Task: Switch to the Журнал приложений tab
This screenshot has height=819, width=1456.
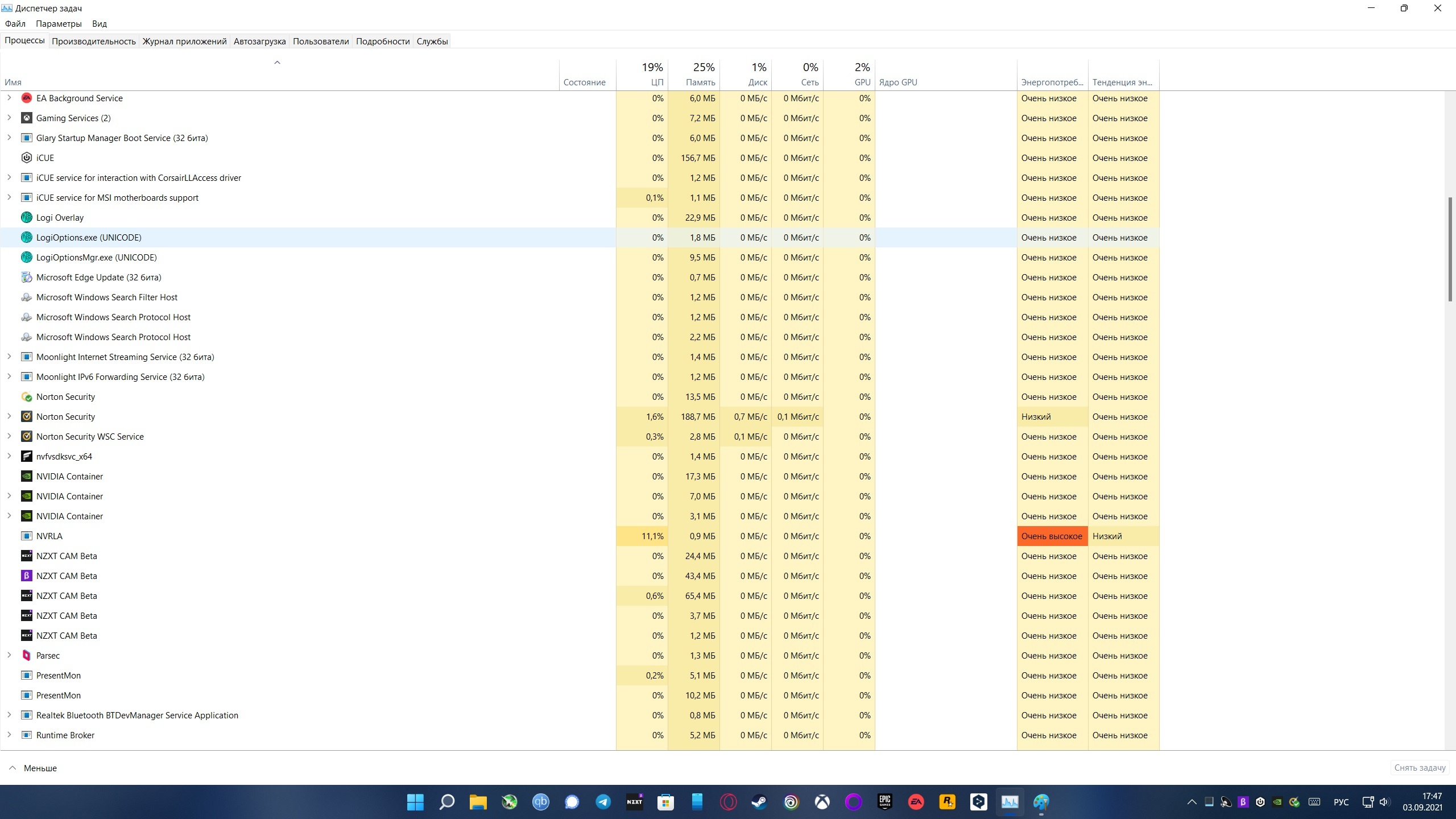Action: point(184,41)
